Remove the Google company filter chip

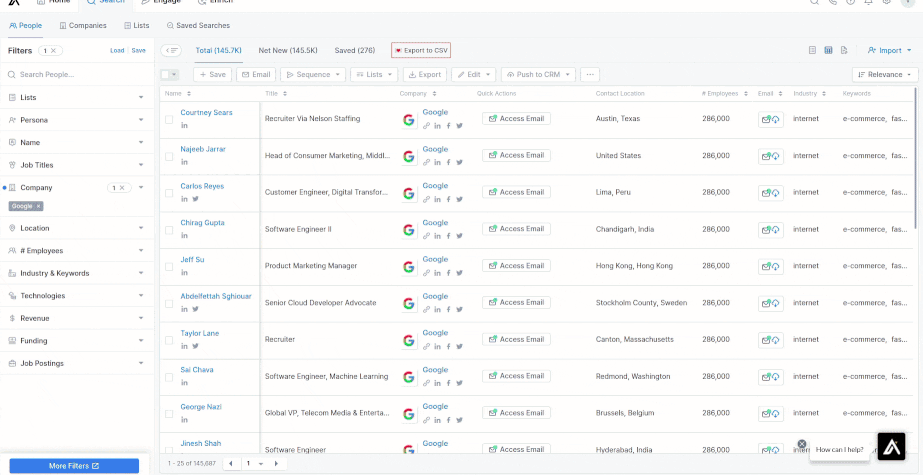38,207
